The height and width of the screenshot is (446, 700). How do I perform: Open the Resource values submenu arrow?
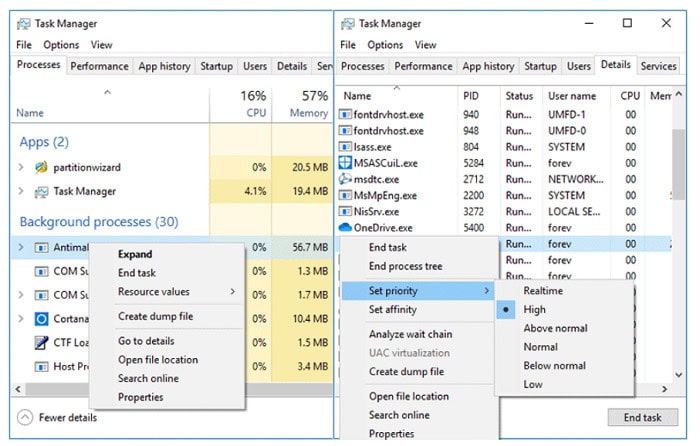233,292
